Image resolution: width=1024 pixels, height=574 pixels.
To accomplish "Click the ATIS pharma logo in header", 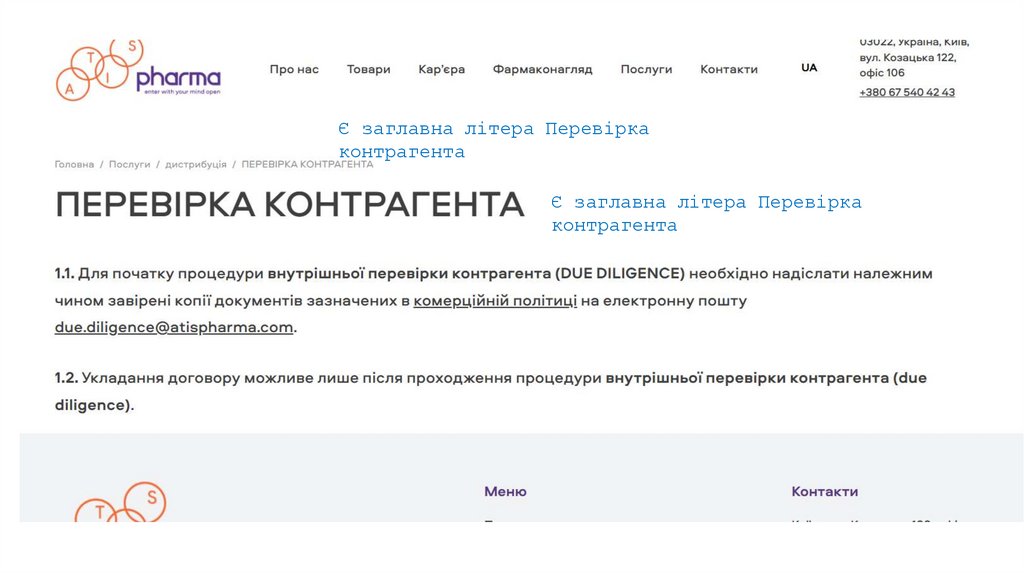I will tap(138, 70).
